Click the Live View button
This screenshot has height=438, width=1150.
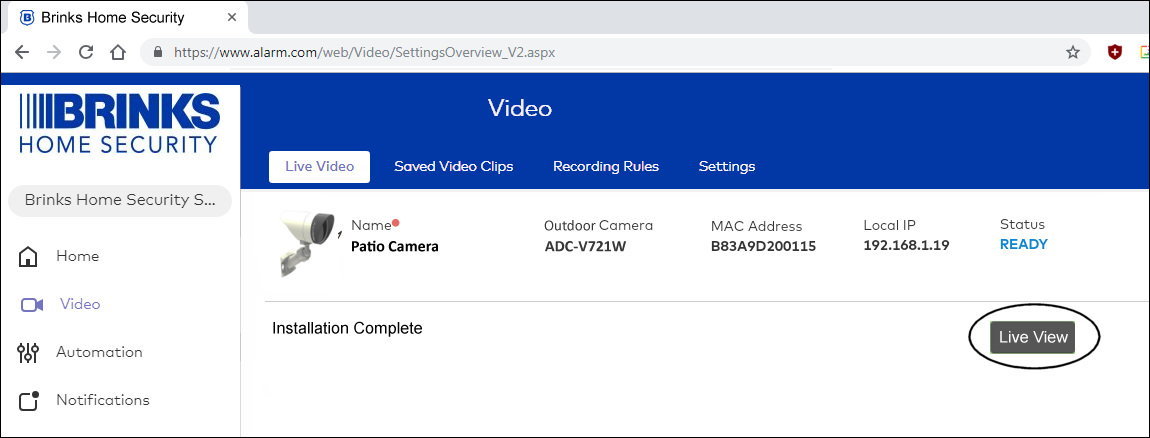(1033, 337)
